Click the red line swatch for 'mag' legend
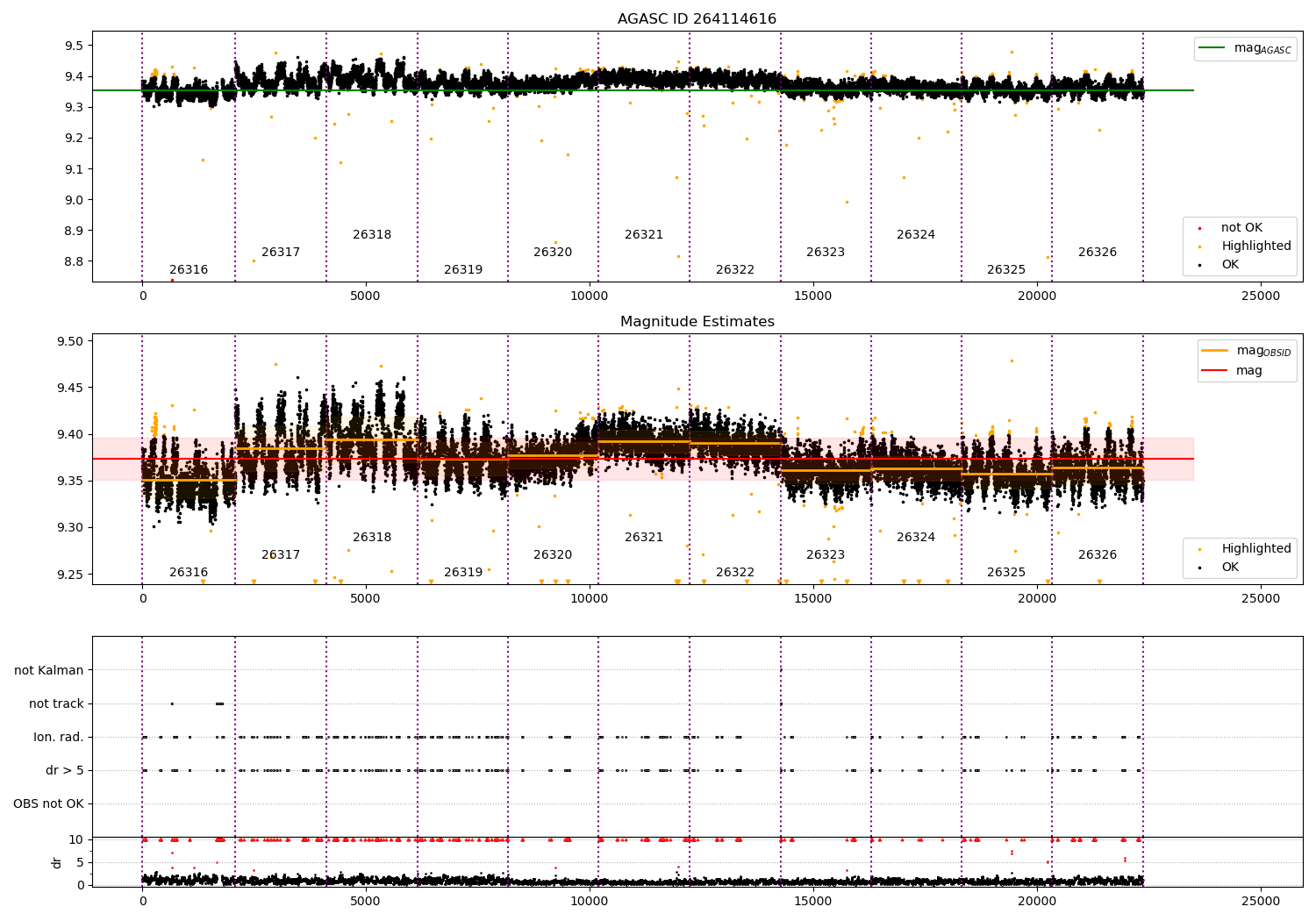This screenshot has width=1316, height=921. [1215, 371]
